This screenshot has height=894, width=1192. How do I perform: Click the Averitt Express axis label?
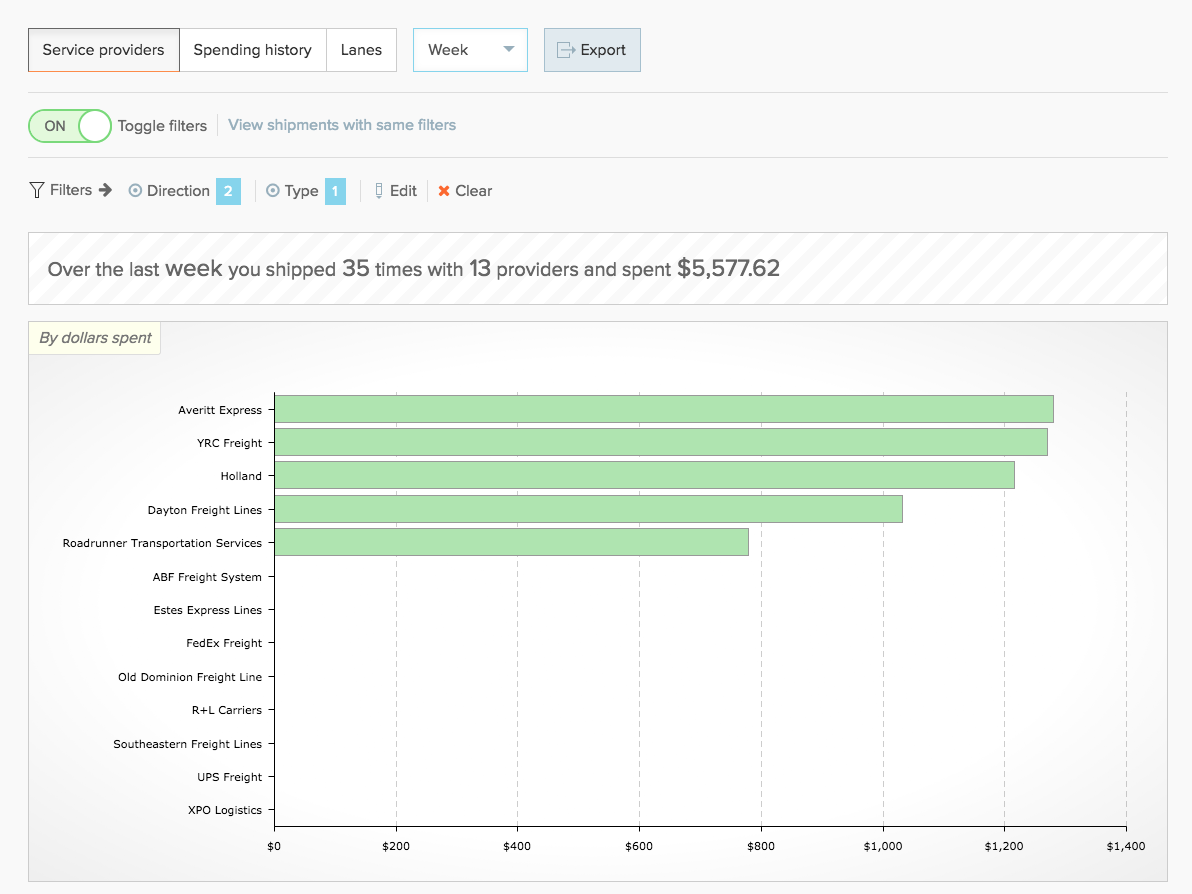coord(220,410)
